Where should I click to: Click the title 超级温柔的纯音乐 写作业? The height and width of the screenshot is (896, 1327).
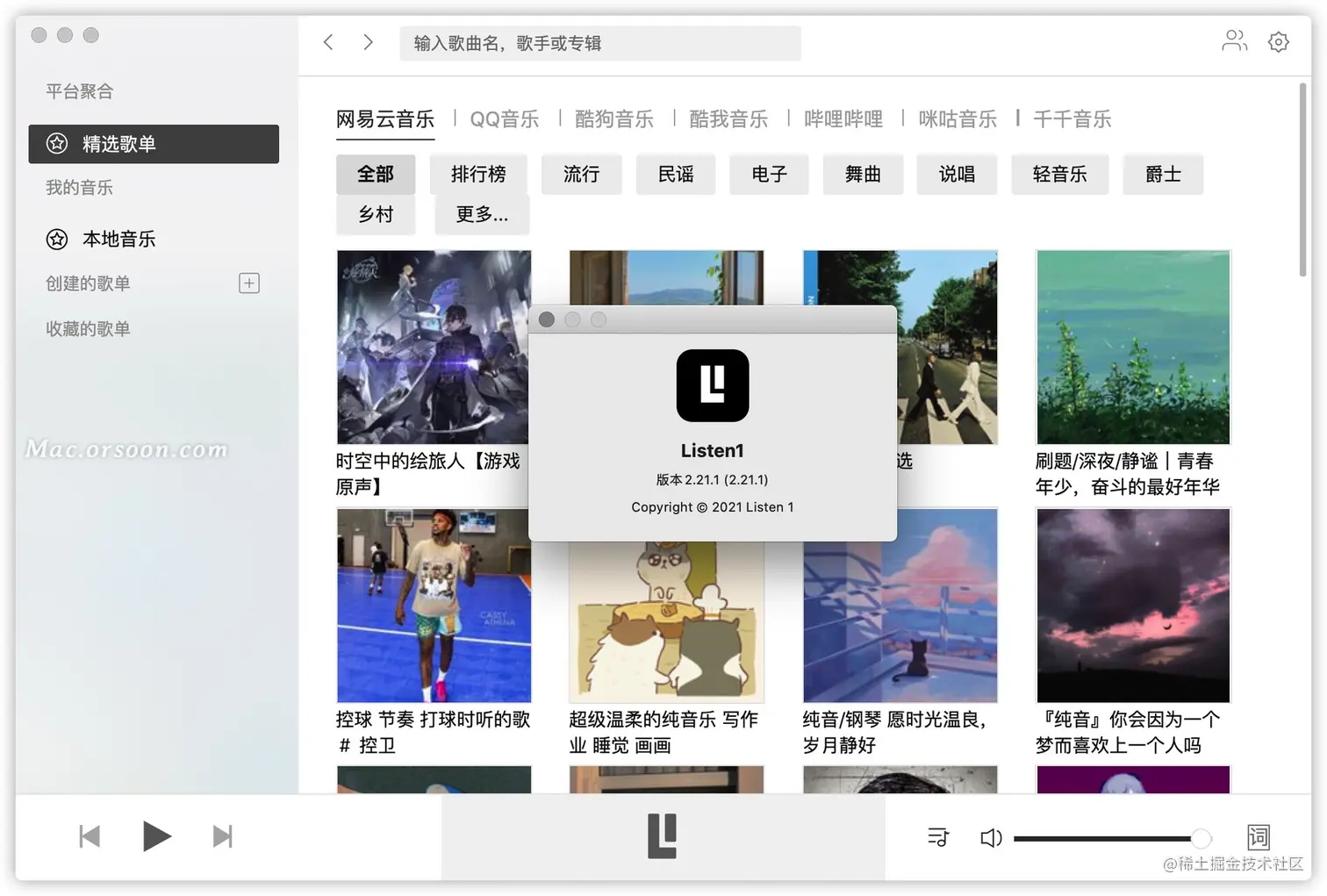click(663, 732)
